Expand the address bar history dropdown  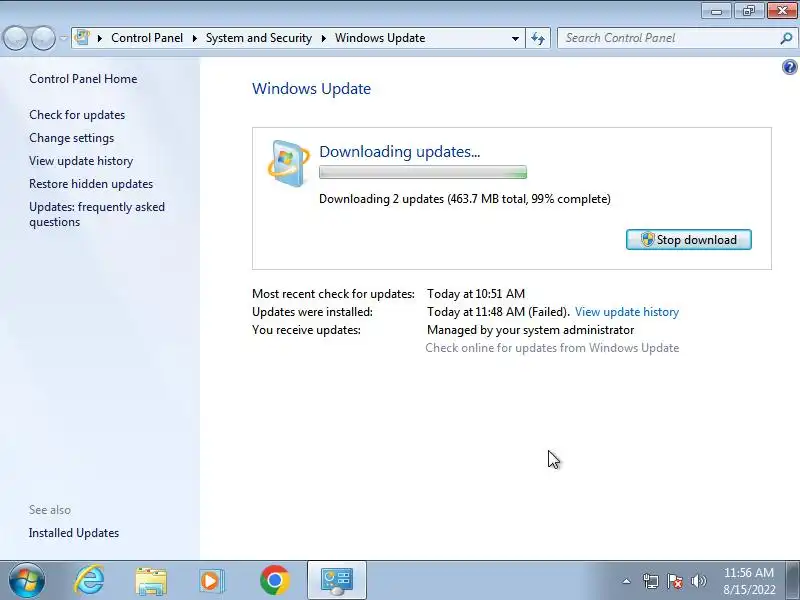pyautogui.click(x=515, y=38)
